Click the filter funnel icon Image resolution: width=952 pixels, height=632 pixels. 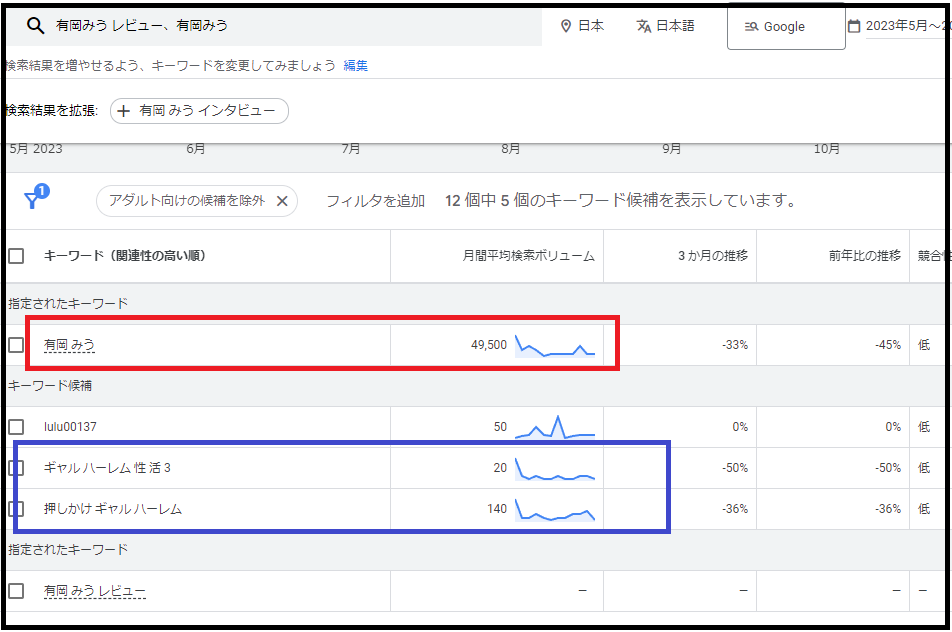click(x=33, y=200)
